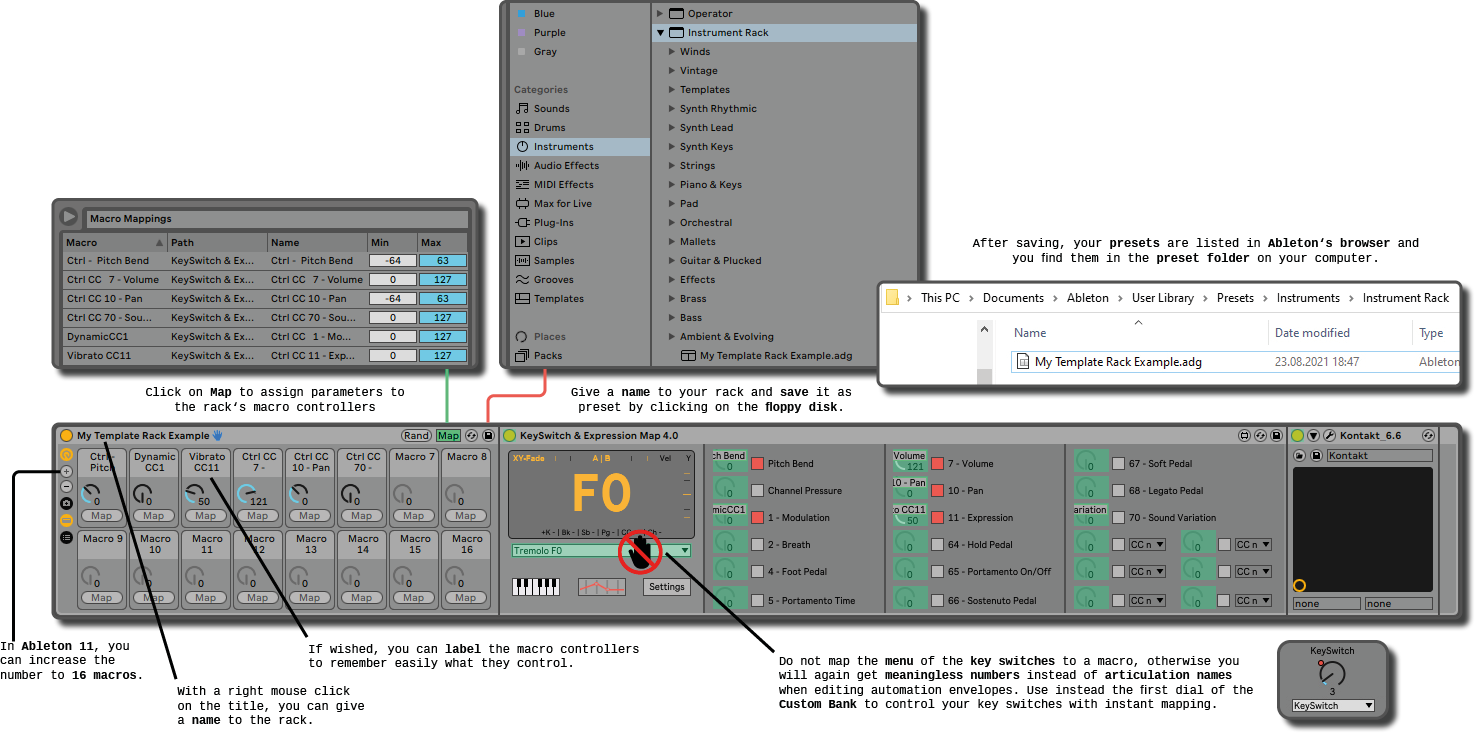Open Settings on the KeySwitch device
The image size is (1476, 733).
[666, 587]
